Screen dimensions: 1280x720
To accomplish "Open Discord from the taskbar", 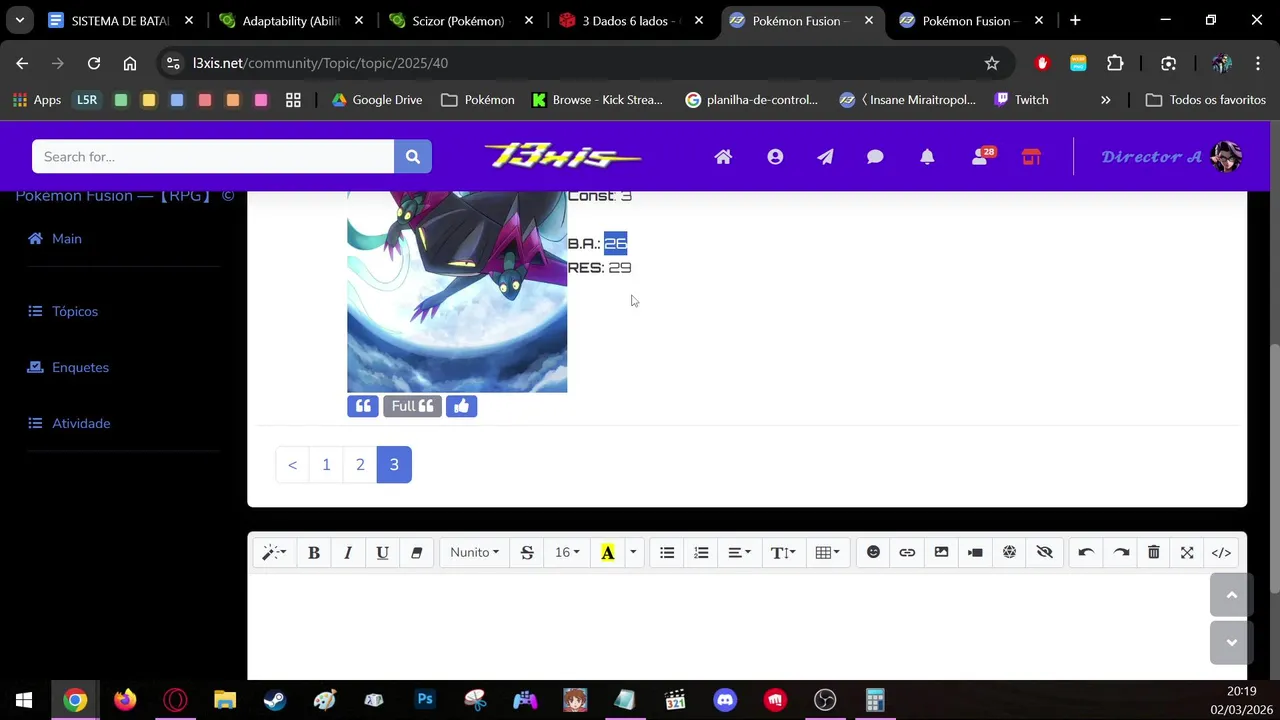I will coord(725,700).
